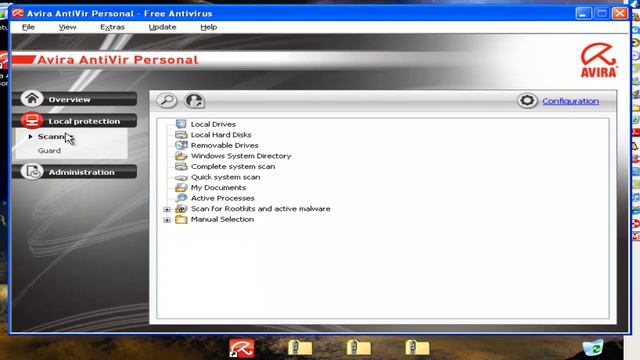Start scan with the magnifier icon
This screenshot has width=640, height=360.
167,100
